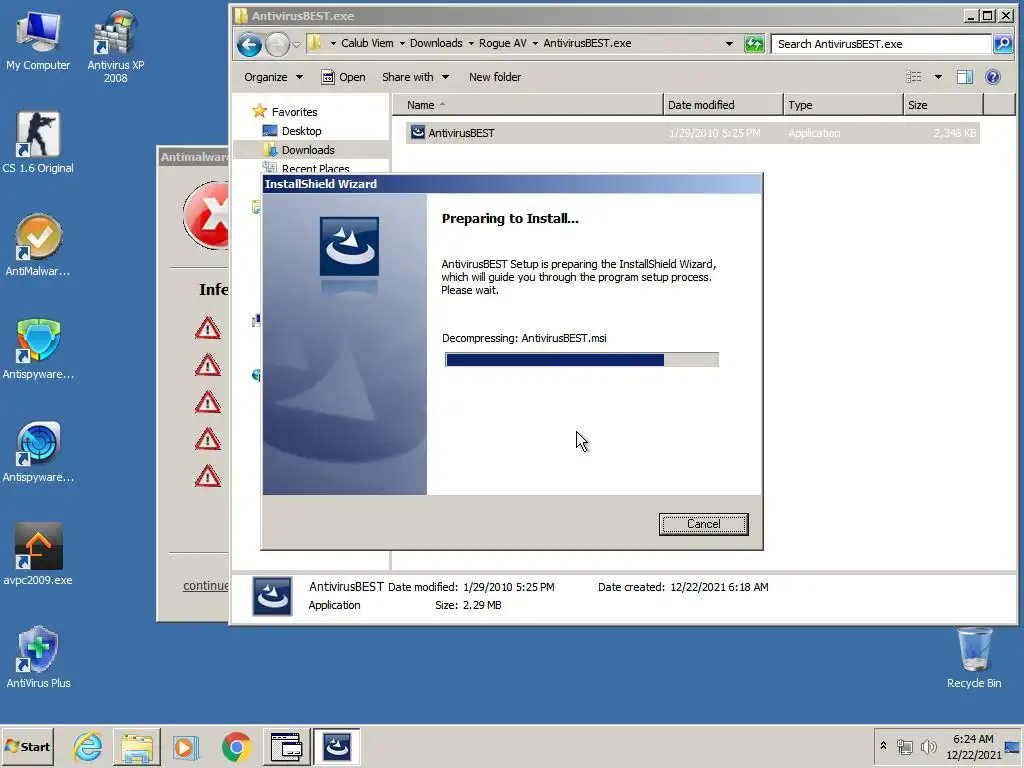1024x768 pixels.
Task: Launch CS 1.6 Original shortcut
Action: click(38, 142)
